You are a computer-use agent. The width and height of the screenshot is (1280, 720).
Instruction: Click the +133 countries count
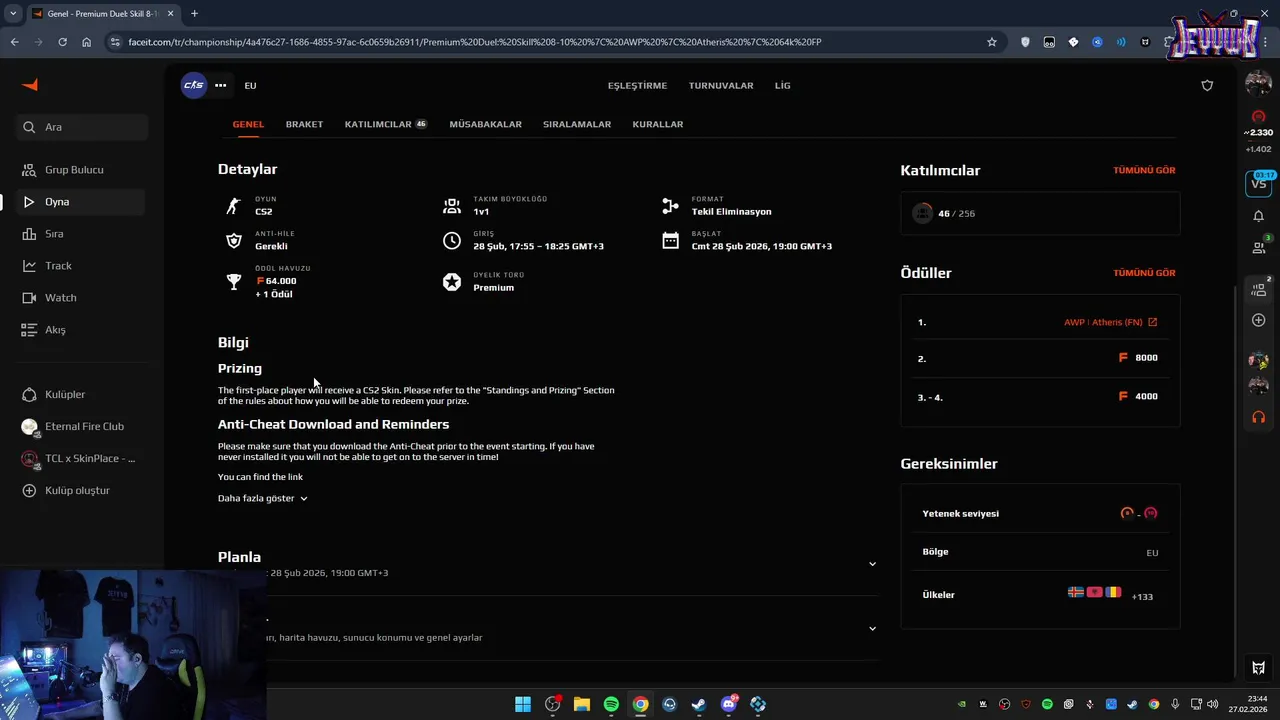(x=1142, y=597)
